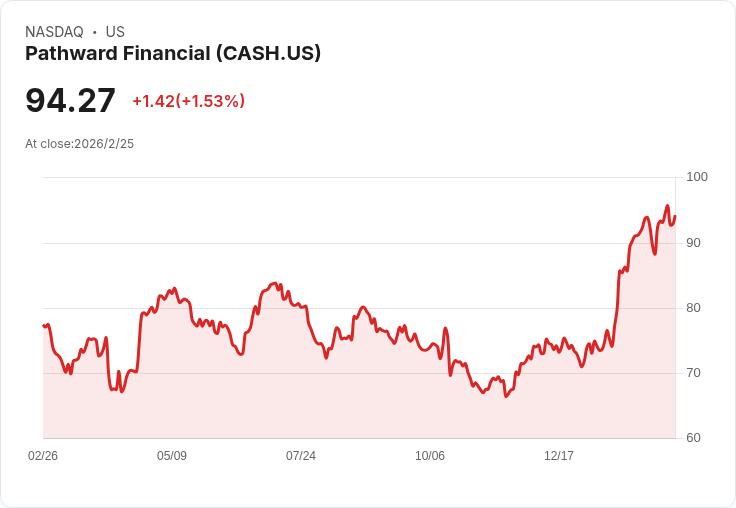The image size is (736, 508).
Task: Select the 07/24 date on x-axis
Action: pos(301,456)
